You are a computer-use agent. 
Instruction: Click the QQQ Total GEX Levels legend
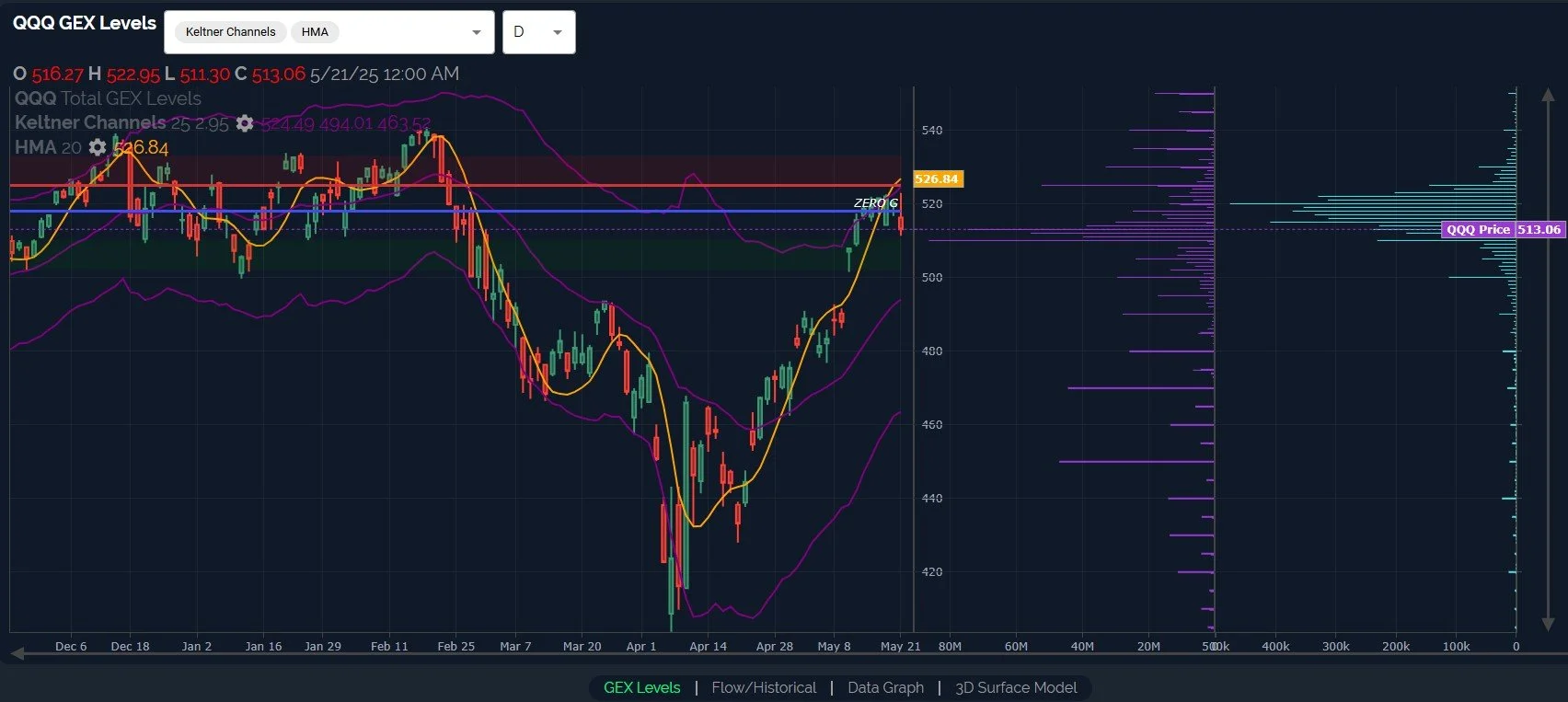tap(108, 98)
